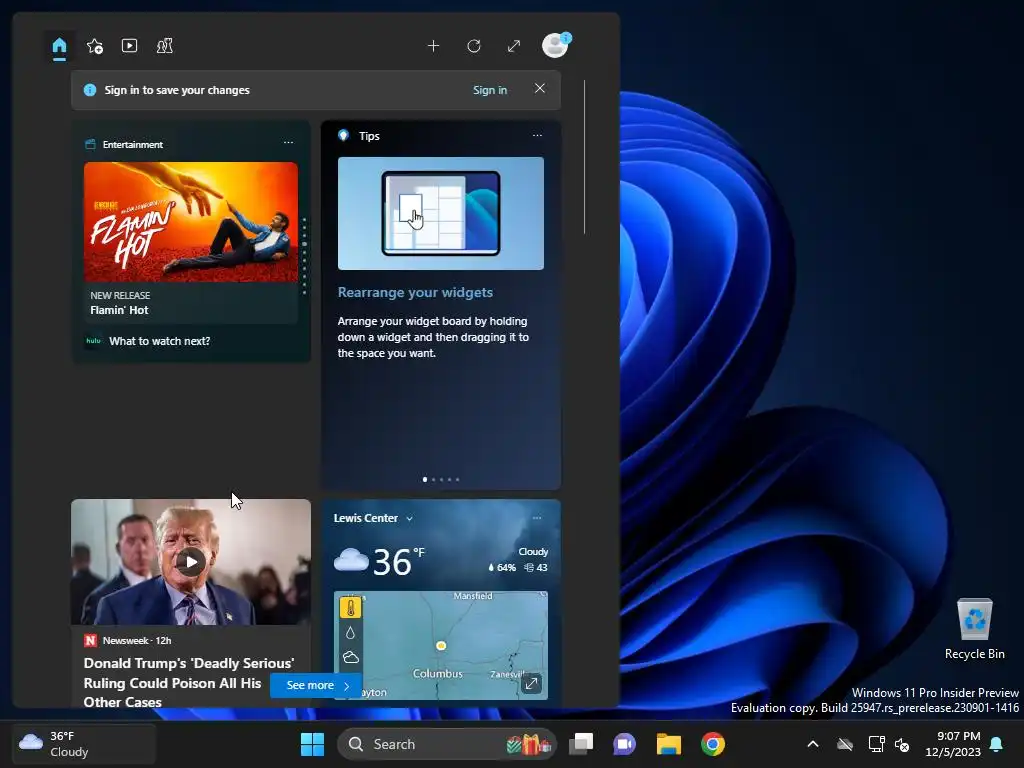
Task: Open the Flamin' Hot movie thumbnail
Action: tap(191, 222)
